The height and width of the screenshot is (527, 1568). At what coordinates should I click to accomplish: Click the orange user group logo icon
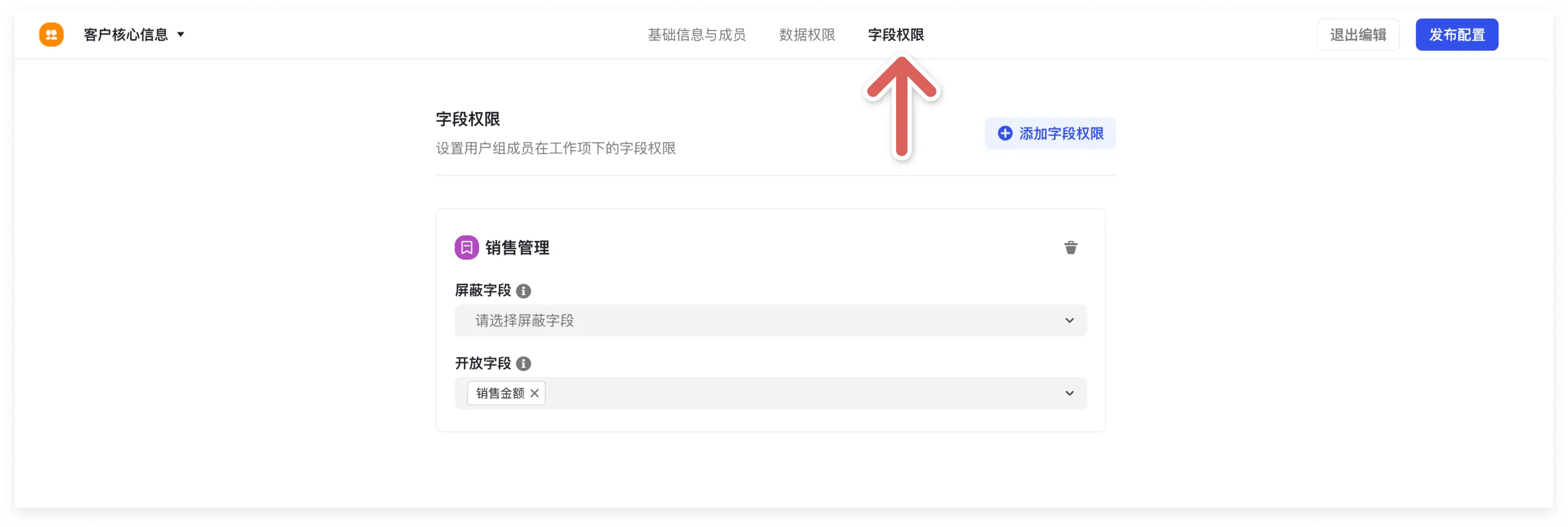tap(51, 35)
